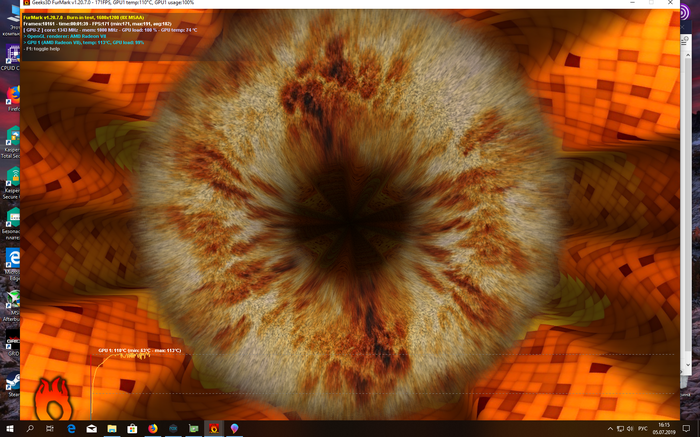Screen dimensions: 700x437
Task: Open volume control tray icon
Action: pyautogui.click(x=630, y=429)
